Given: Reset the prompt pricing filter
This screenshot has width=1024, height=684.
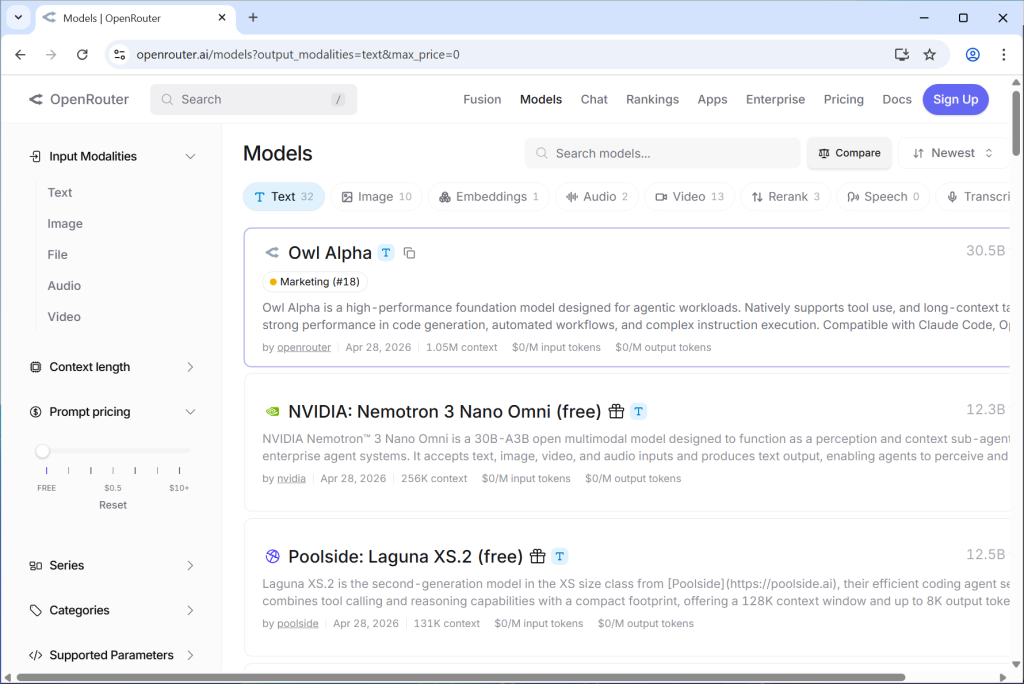Looking at the screenshot, I should (x=113, y=505).
